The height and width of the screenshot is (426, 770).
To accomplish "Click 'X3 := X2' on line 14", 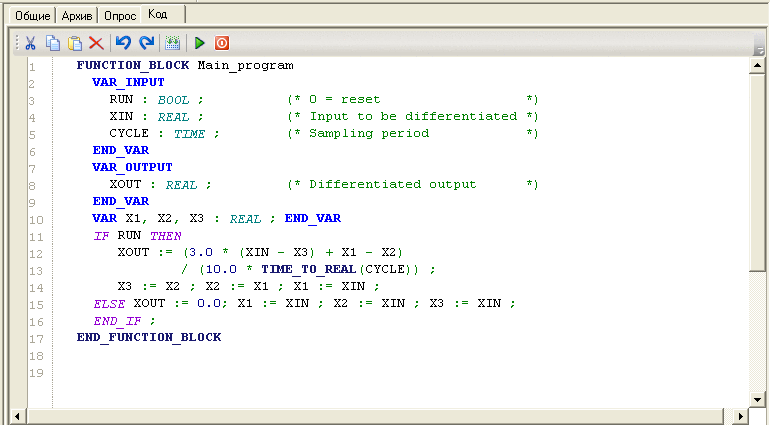I will click(x=149, y=286).
